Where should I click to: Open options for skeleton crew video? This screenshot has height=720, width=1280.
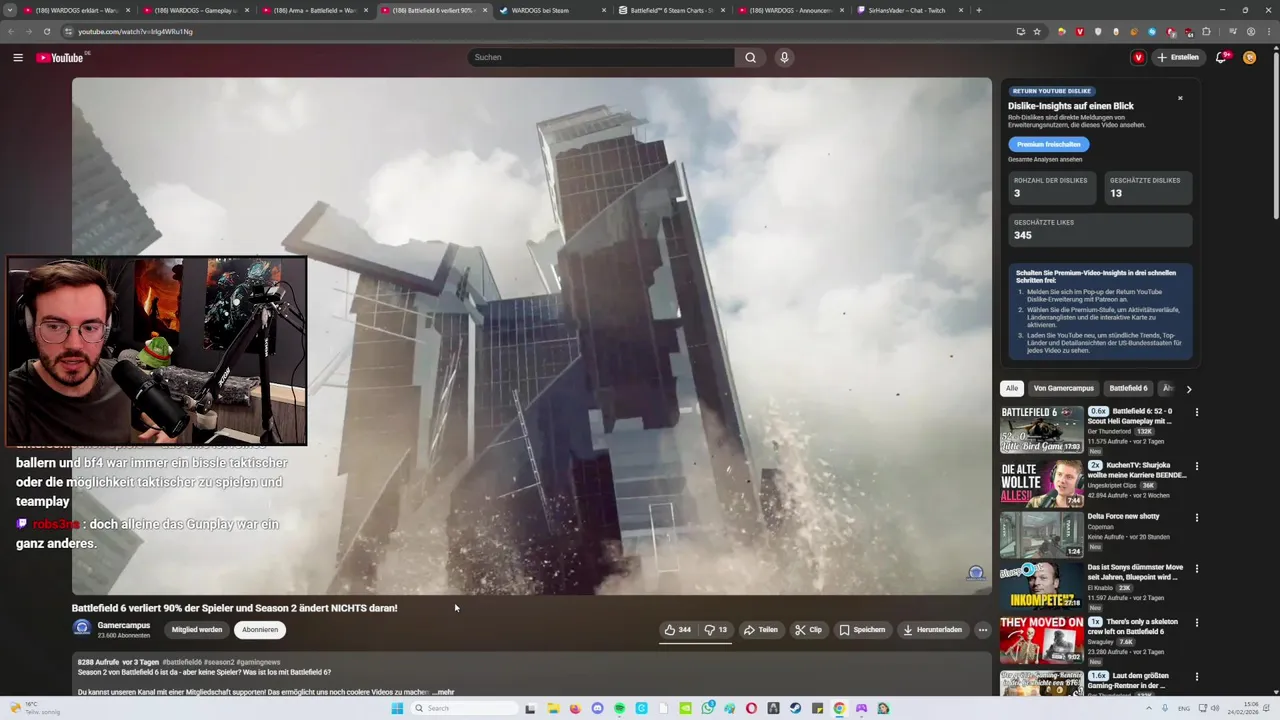pyautogui.click(x=1196, y=622)
